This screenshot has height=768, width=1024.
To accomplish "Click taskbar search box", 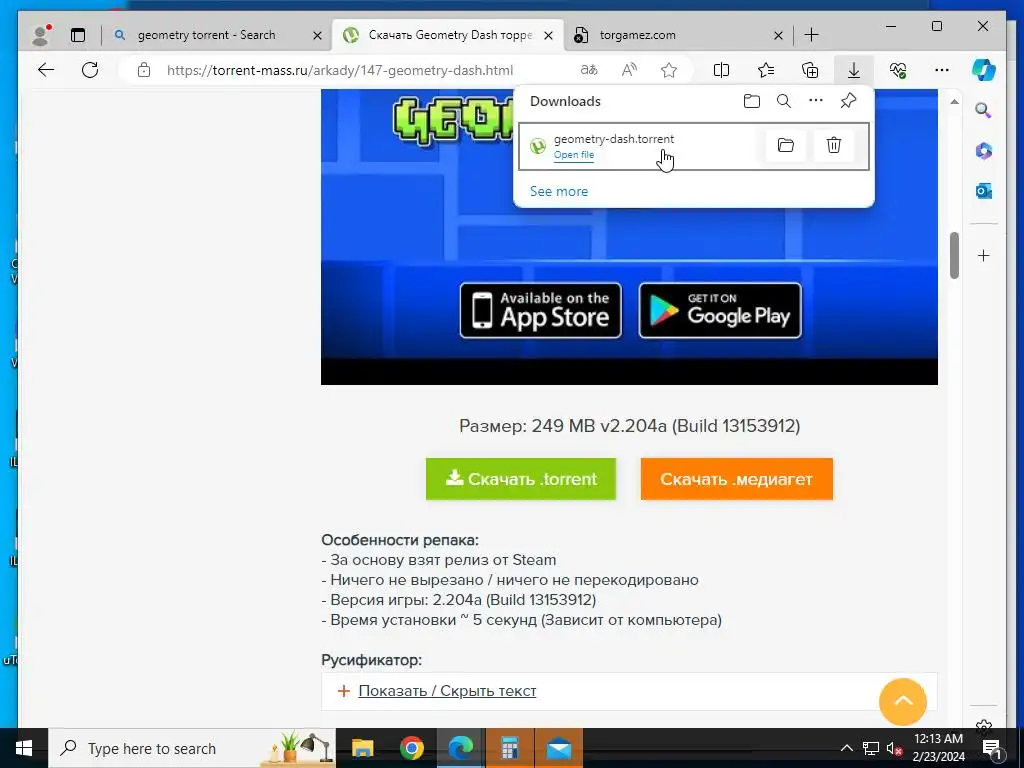I will [192, 748].
